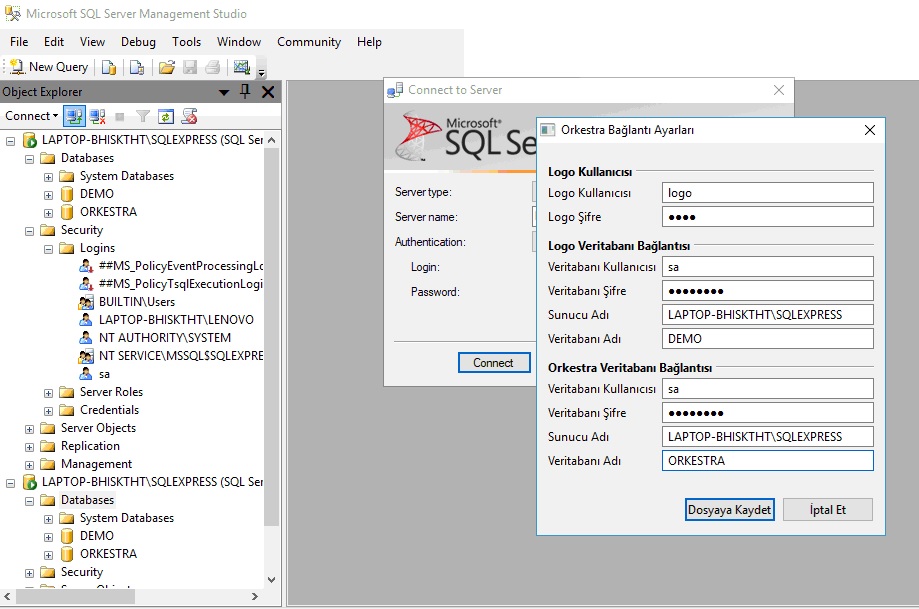Open the Tools menu
This screenshot has width=919, height=609.
tap(186, 42)
